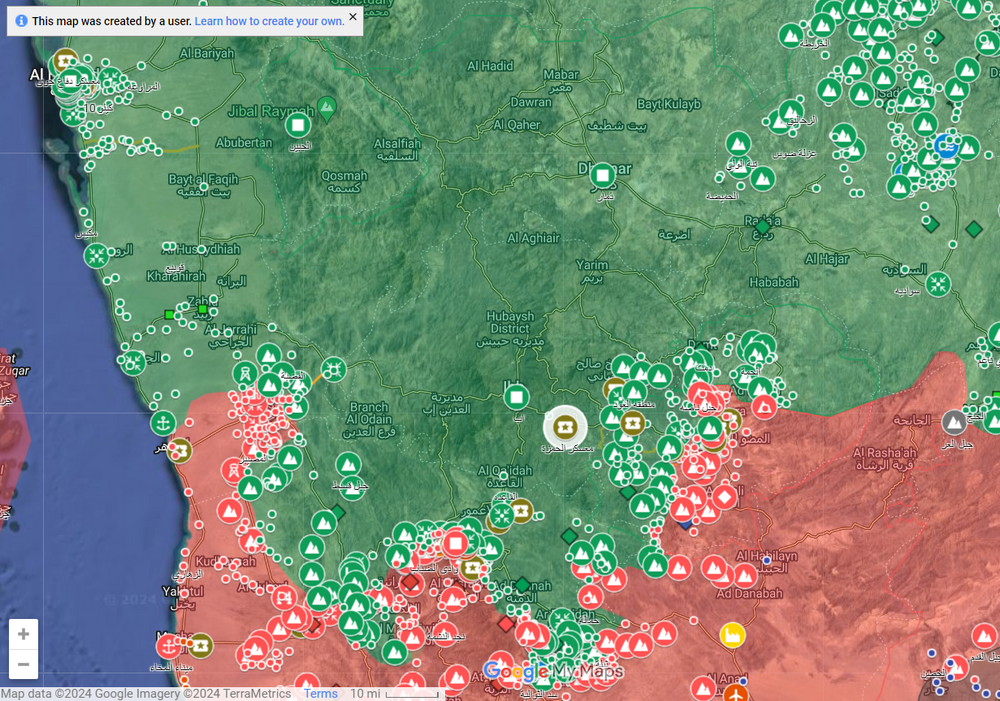Image resolution: width=1000 pixels, height=701 pixels.
Task: Open 'Learn how to create your own' link
Action: point(269,21)
